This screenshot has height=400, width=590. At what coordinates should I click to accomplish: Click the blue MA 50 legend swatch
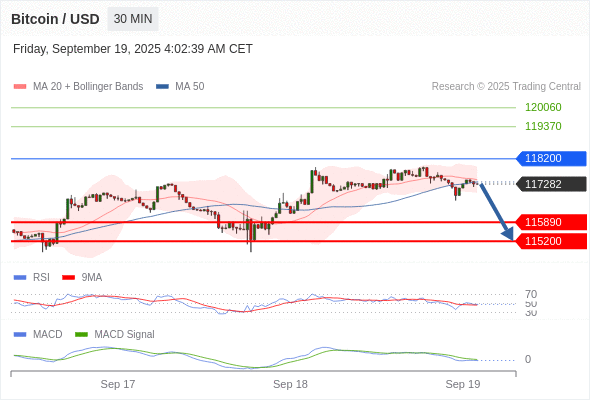[x=163, y=87]
